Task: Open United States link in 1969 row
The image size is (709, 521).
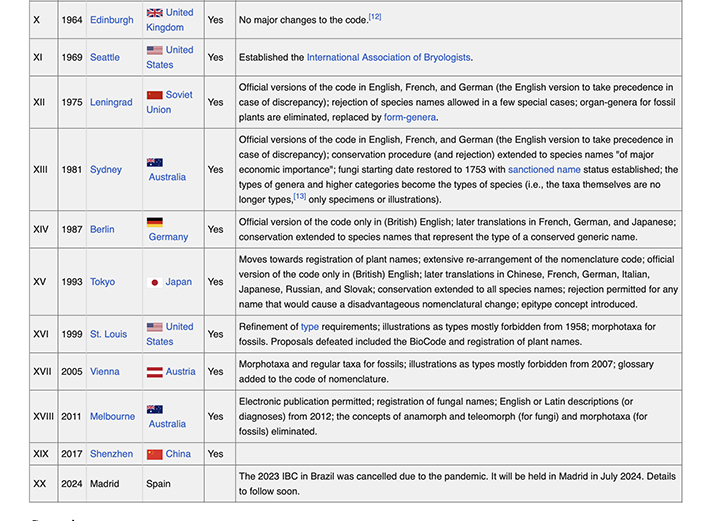Action: pos(170,57)
